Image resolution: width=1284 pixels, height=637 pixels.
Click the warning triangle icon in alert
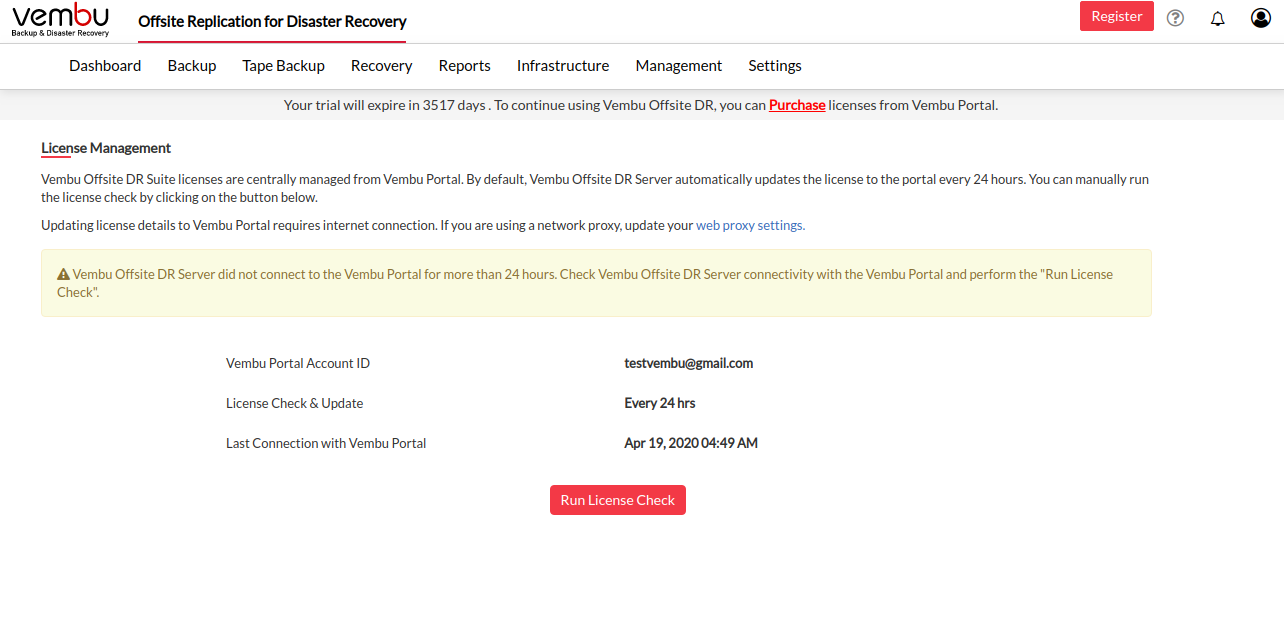tap(63, 274)
